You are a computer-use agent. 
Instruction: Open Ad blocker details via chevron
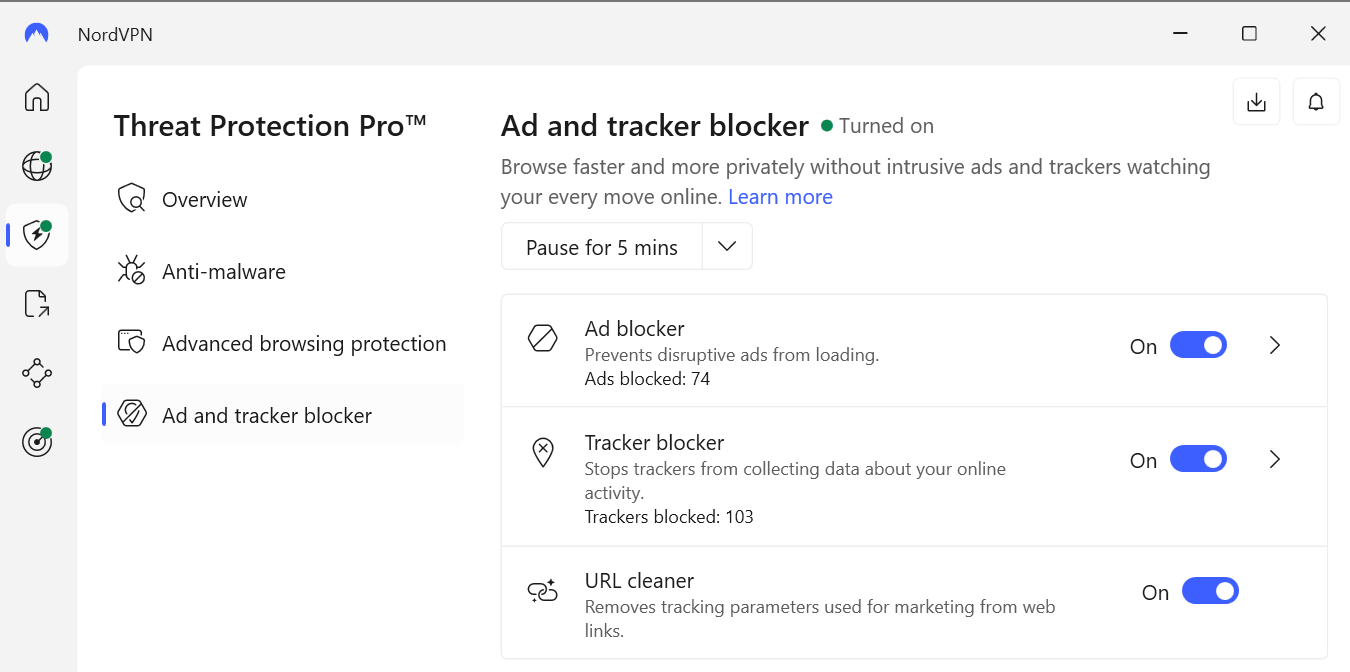(1274, 344)
